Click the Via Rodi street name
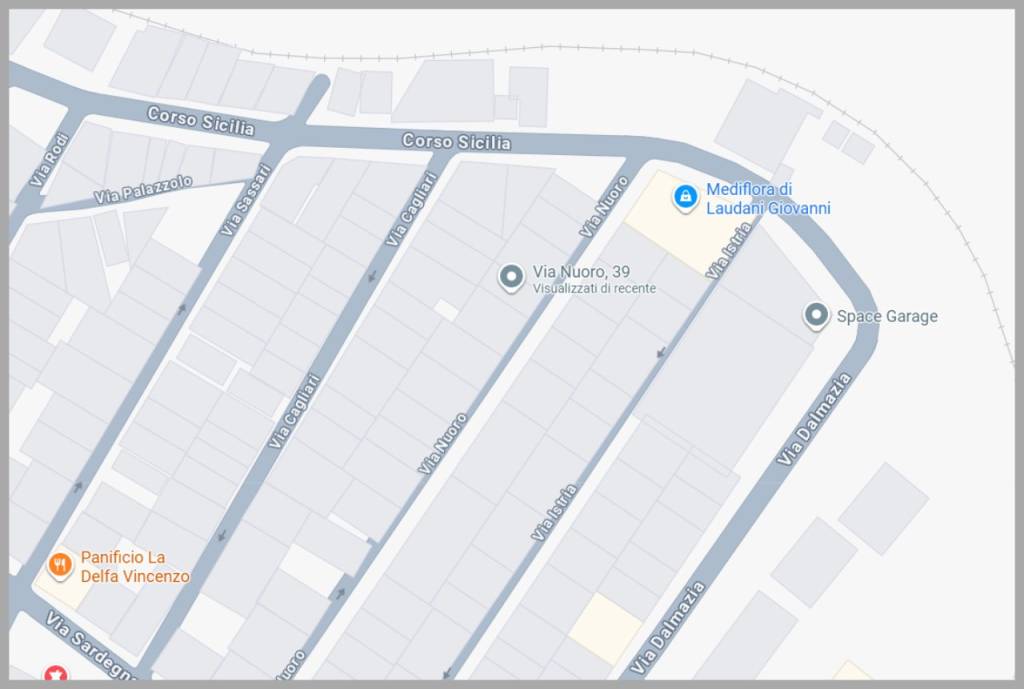Image resolution: width=1024 pixels, height=689 pixels. [x=50, y=160]
